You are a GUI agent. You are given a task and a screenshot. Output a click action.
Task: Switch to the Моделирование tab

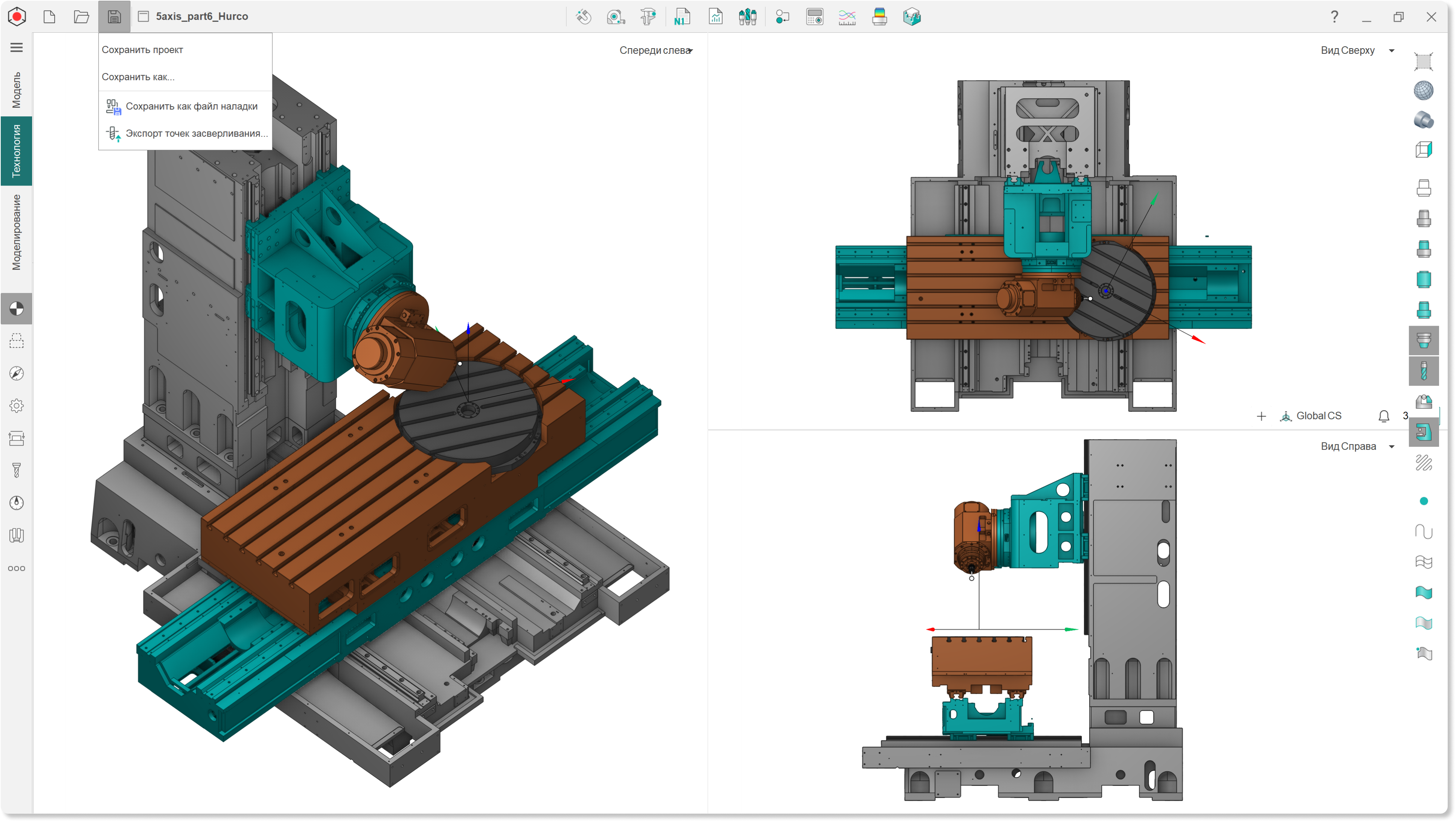click(17, 232)
